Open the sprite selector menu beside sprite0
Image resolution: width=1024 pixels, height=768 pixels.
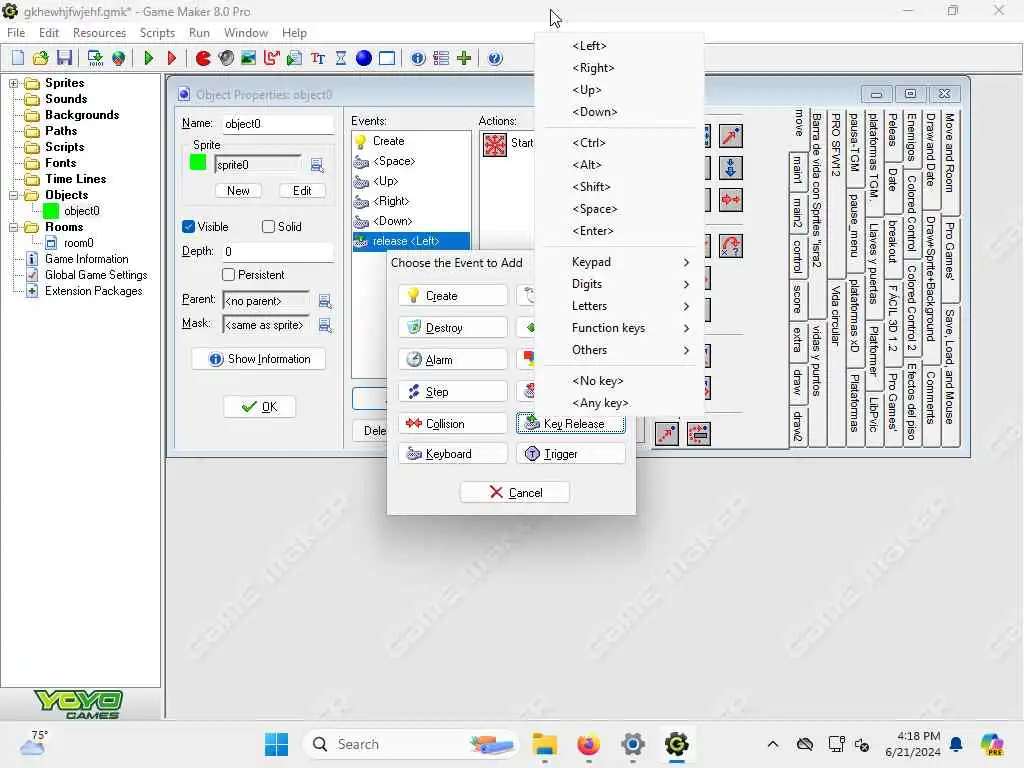317,165
